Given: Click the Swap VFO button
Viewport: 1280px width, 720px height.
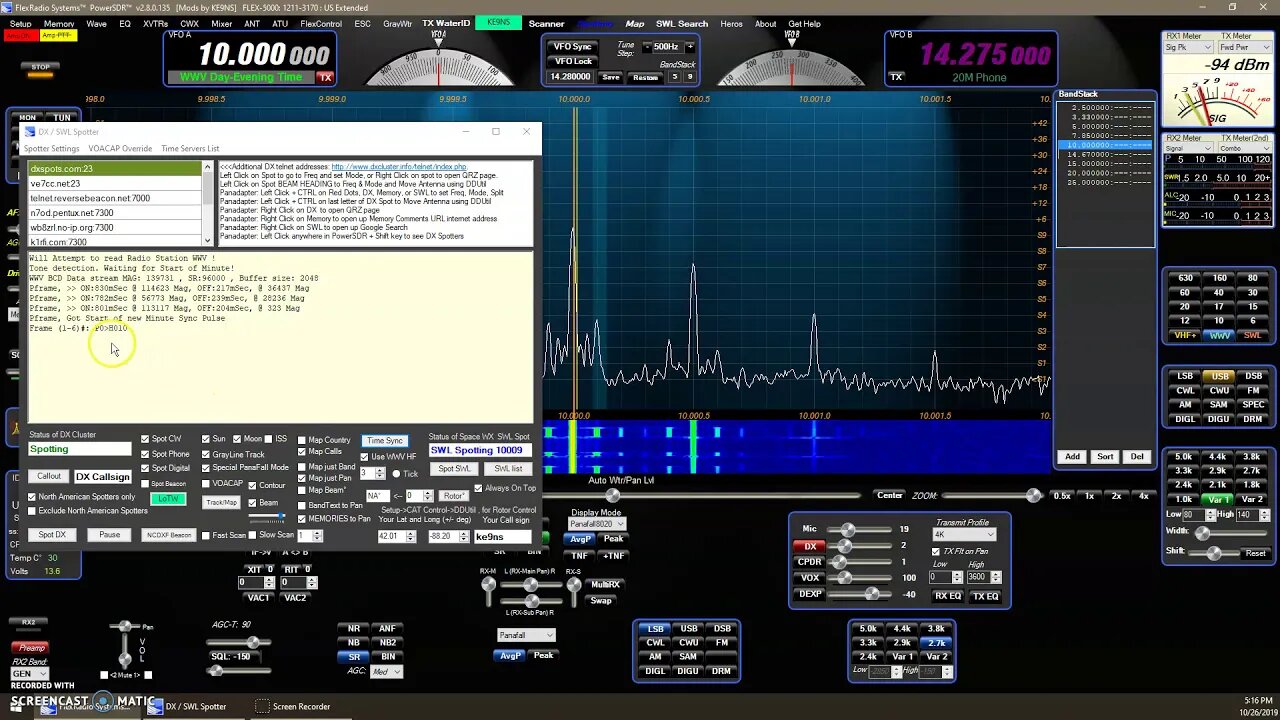Looking at the screenshot, I should pyautogui.click(x=601, y=601).
